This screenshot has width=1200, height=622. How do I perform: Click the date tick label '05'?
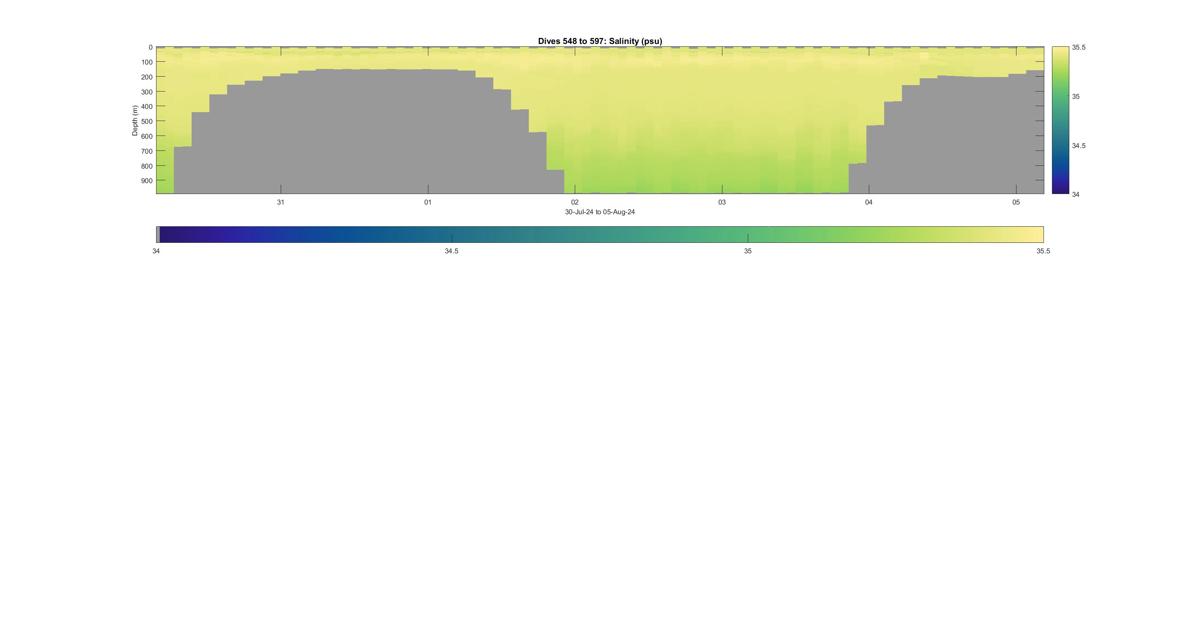[x=1016, y=202]
